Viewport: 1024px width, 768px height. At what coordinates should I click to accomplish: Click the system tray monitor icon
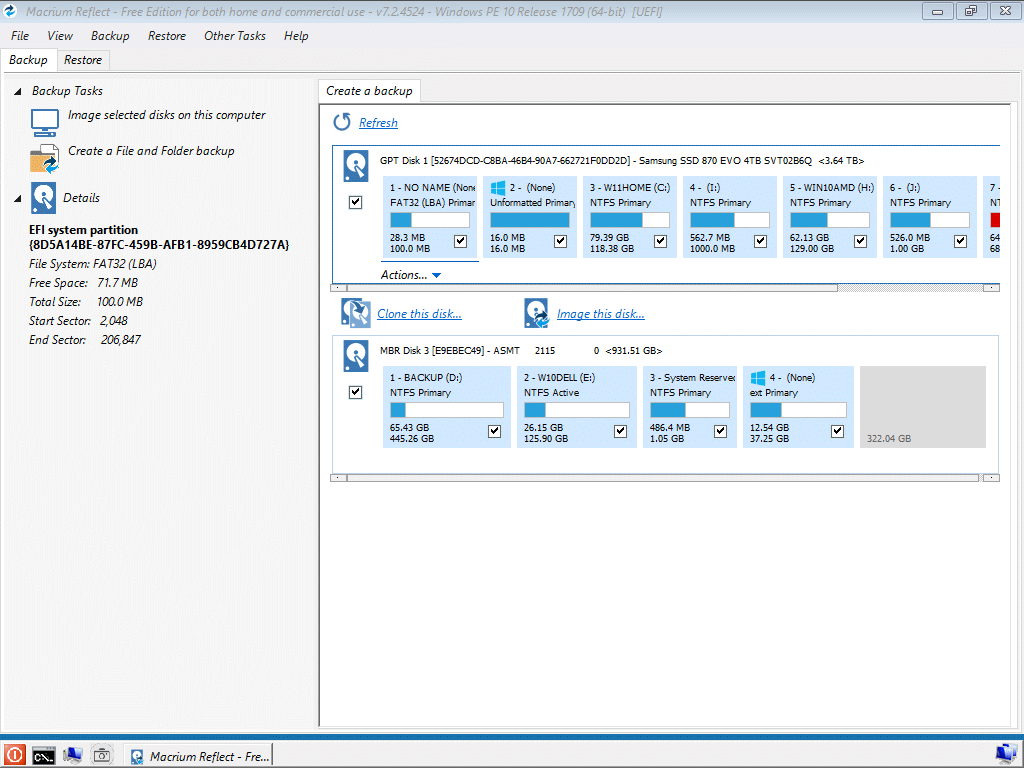[1006, 755]
